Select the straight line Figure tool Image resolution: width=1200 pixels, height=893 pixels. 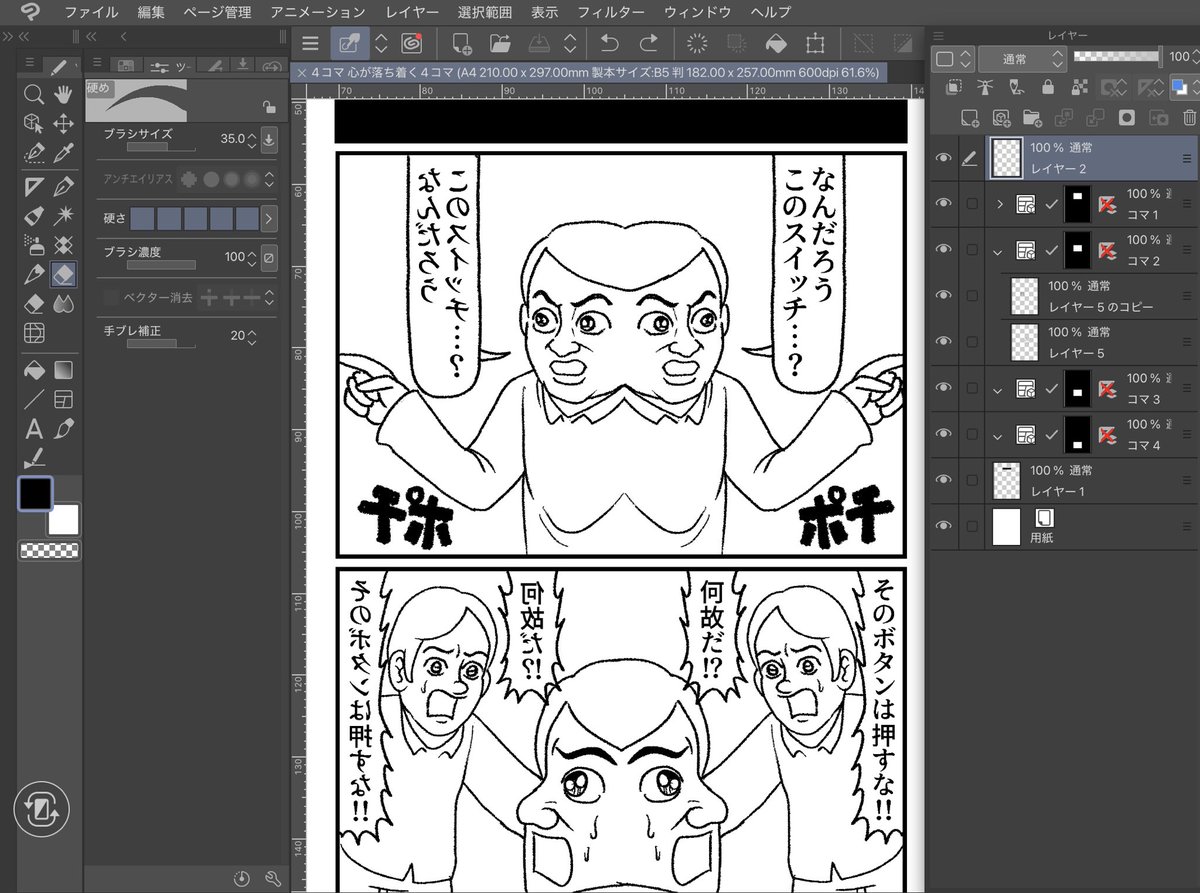(34, 399)
